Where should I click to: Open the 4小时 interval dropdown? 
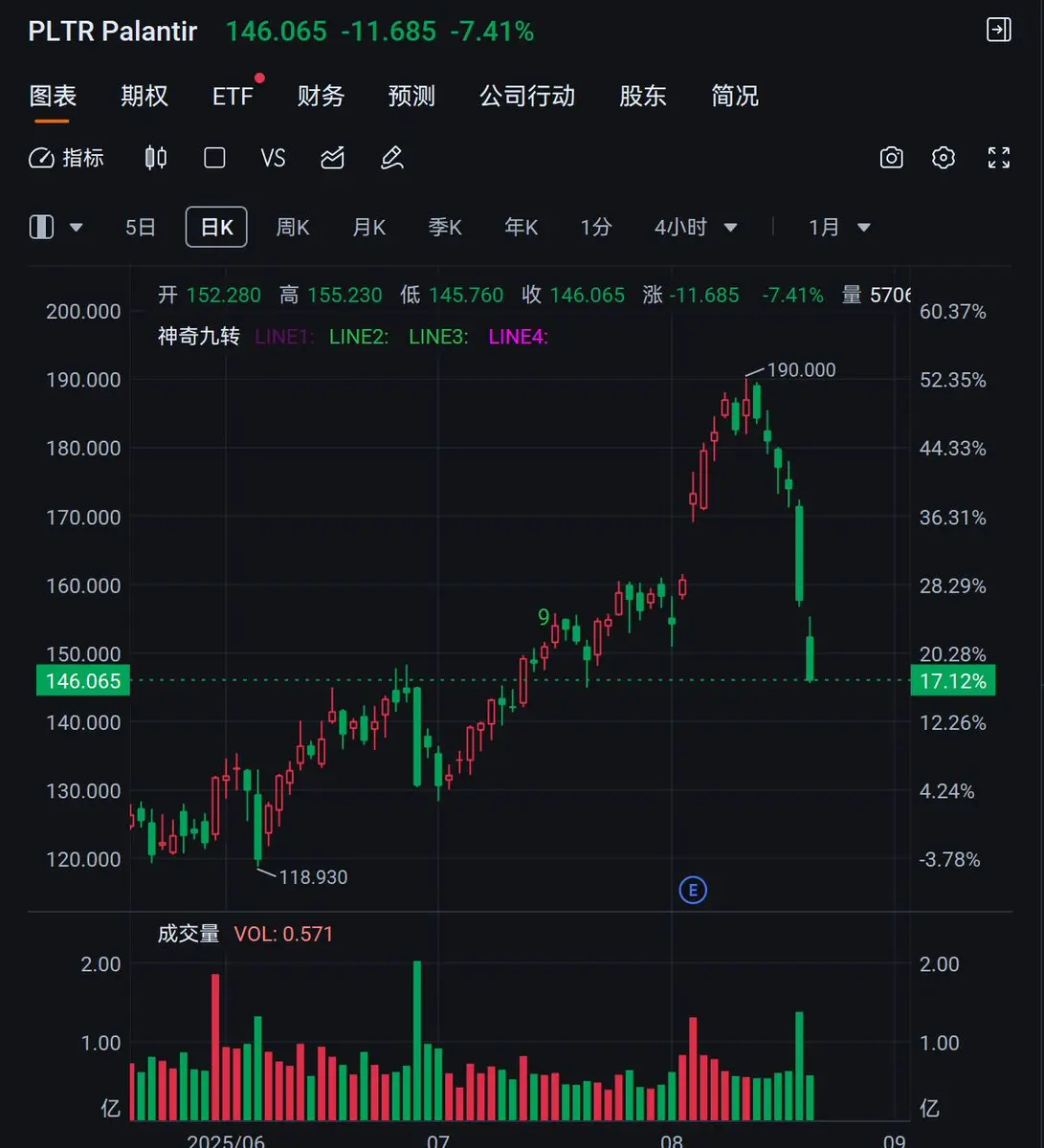point(696,227)
